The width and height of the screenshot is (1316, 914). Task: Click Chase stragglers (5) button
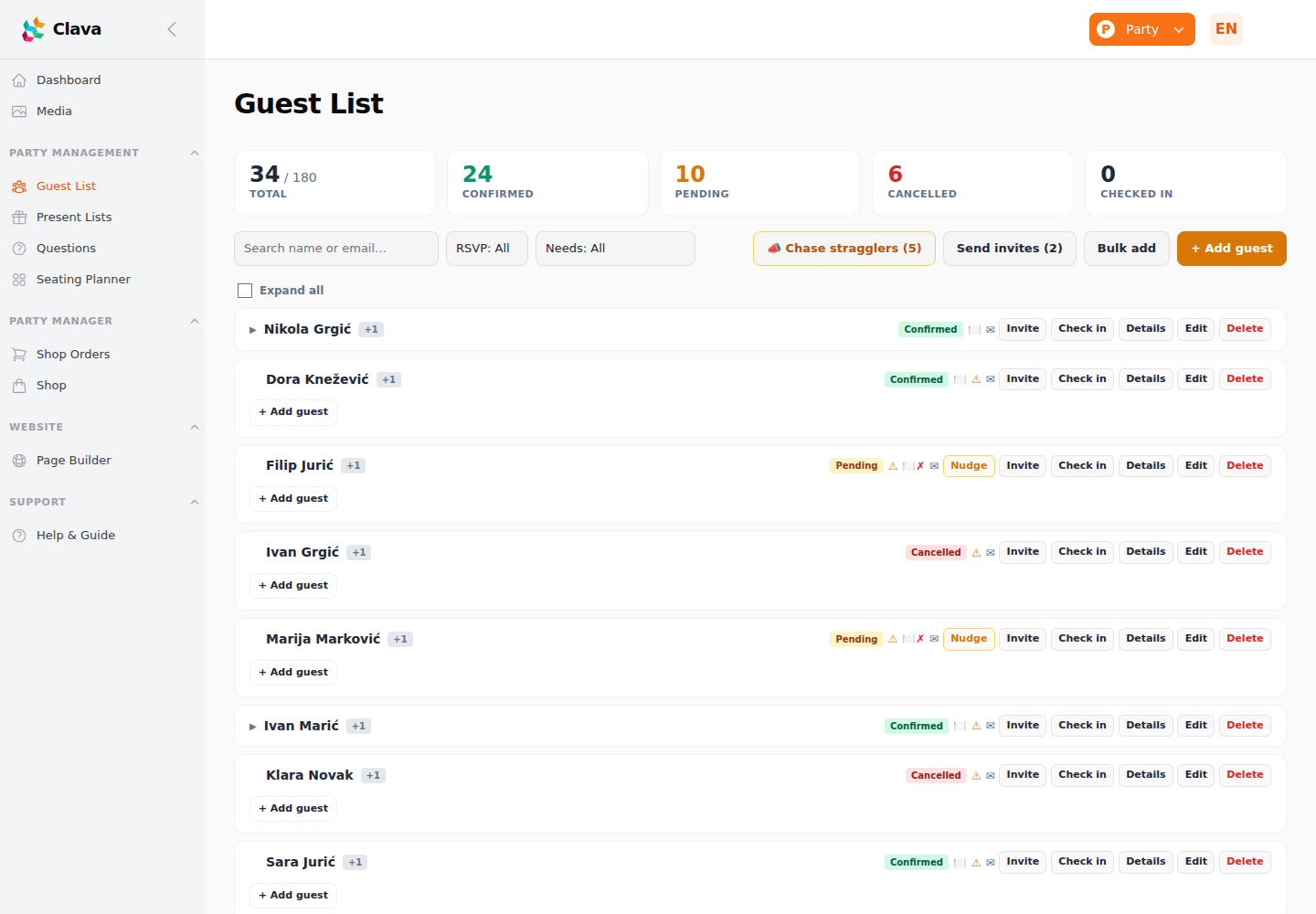click(x=844, y=249)
